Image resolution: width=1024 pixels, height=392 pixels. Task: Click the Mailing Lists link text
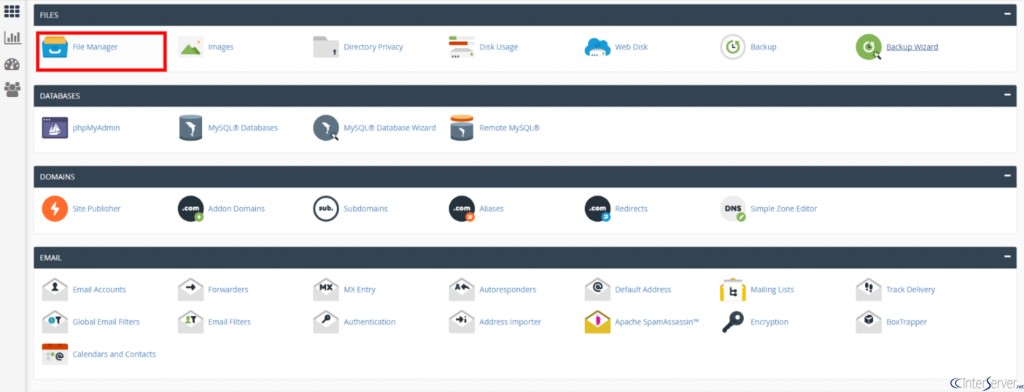(773, 289)
